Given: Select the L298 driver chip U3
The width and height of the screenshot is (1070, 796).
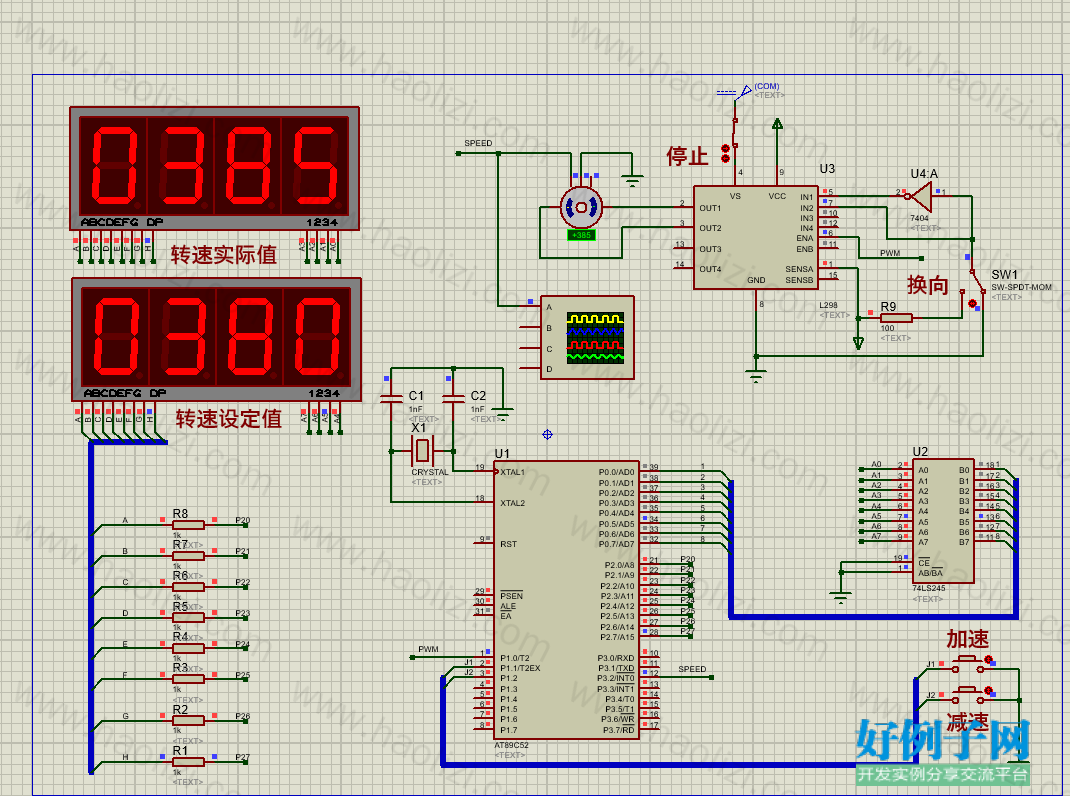Looking at the screenshot, I should pyautogui.click(x=755, y=238).
